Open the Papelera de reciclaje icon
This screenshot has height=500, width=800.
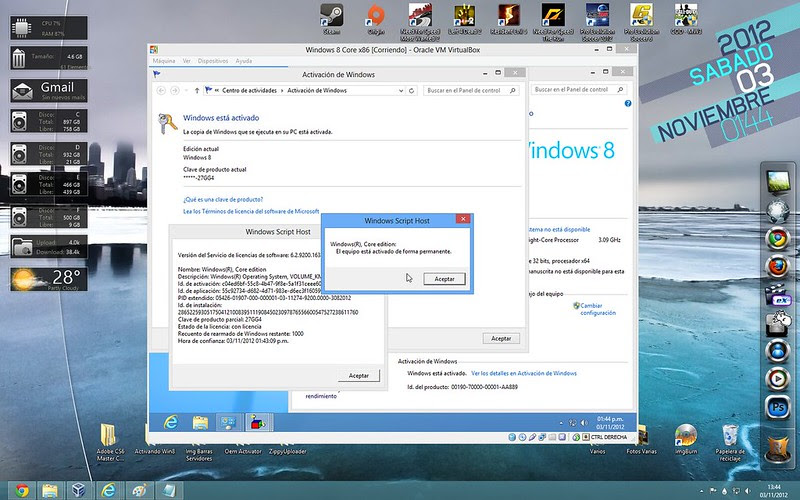pos(730,442)
